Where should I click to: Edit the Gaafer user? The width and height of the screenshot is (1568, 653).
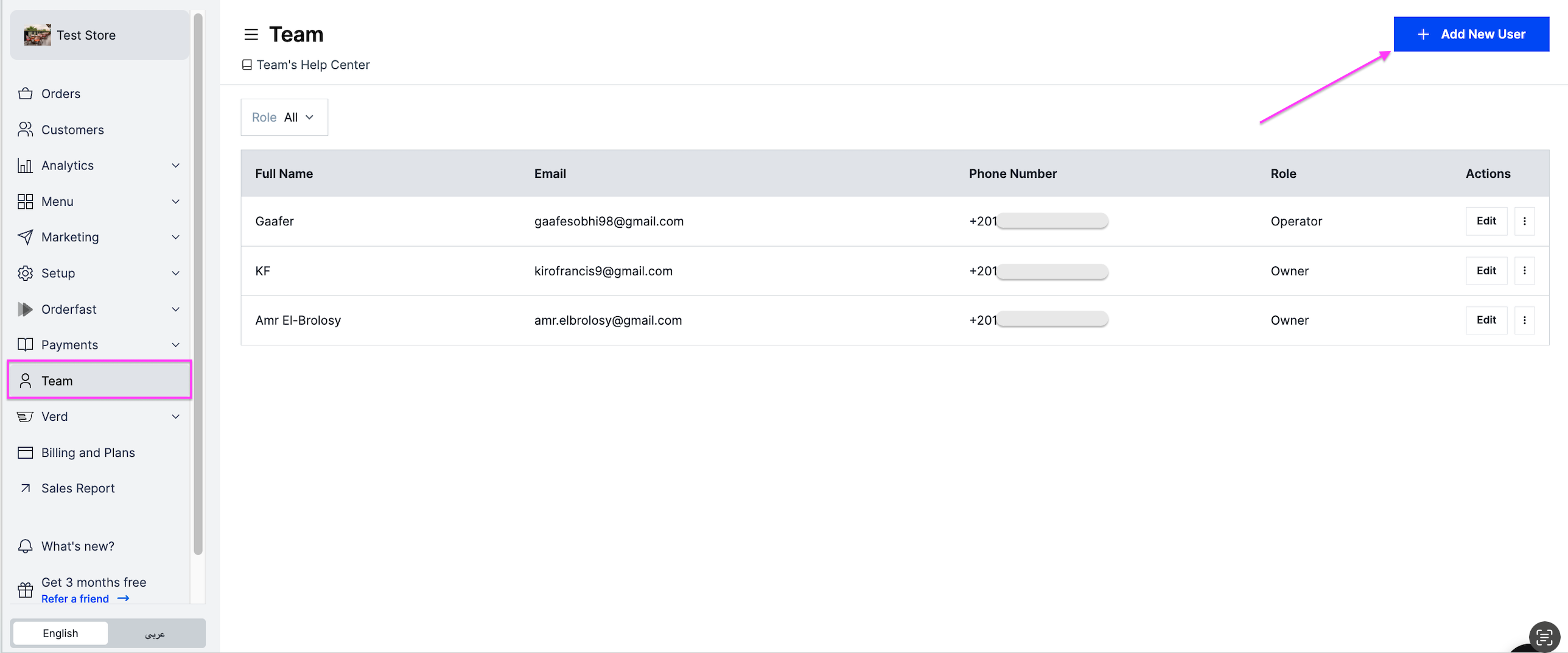coord(1486,221)
